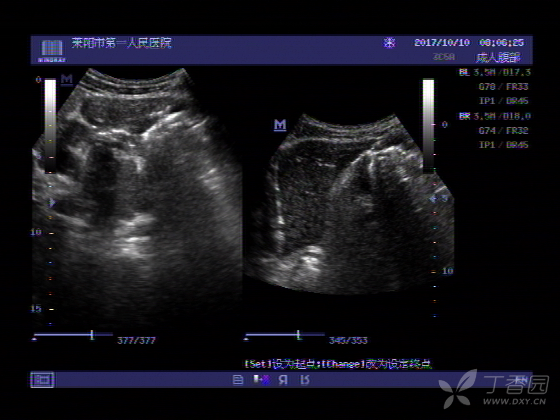Click the start triangle of the left cine bar

tap(35, 339)
